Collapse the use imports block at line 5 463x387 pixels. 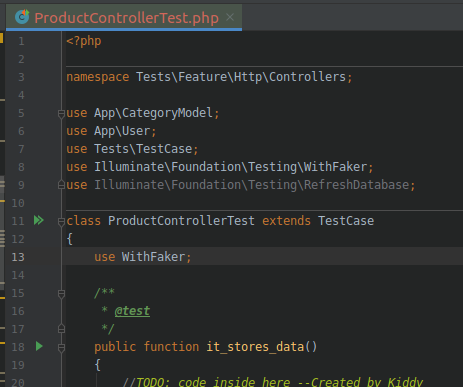[61, 114]
